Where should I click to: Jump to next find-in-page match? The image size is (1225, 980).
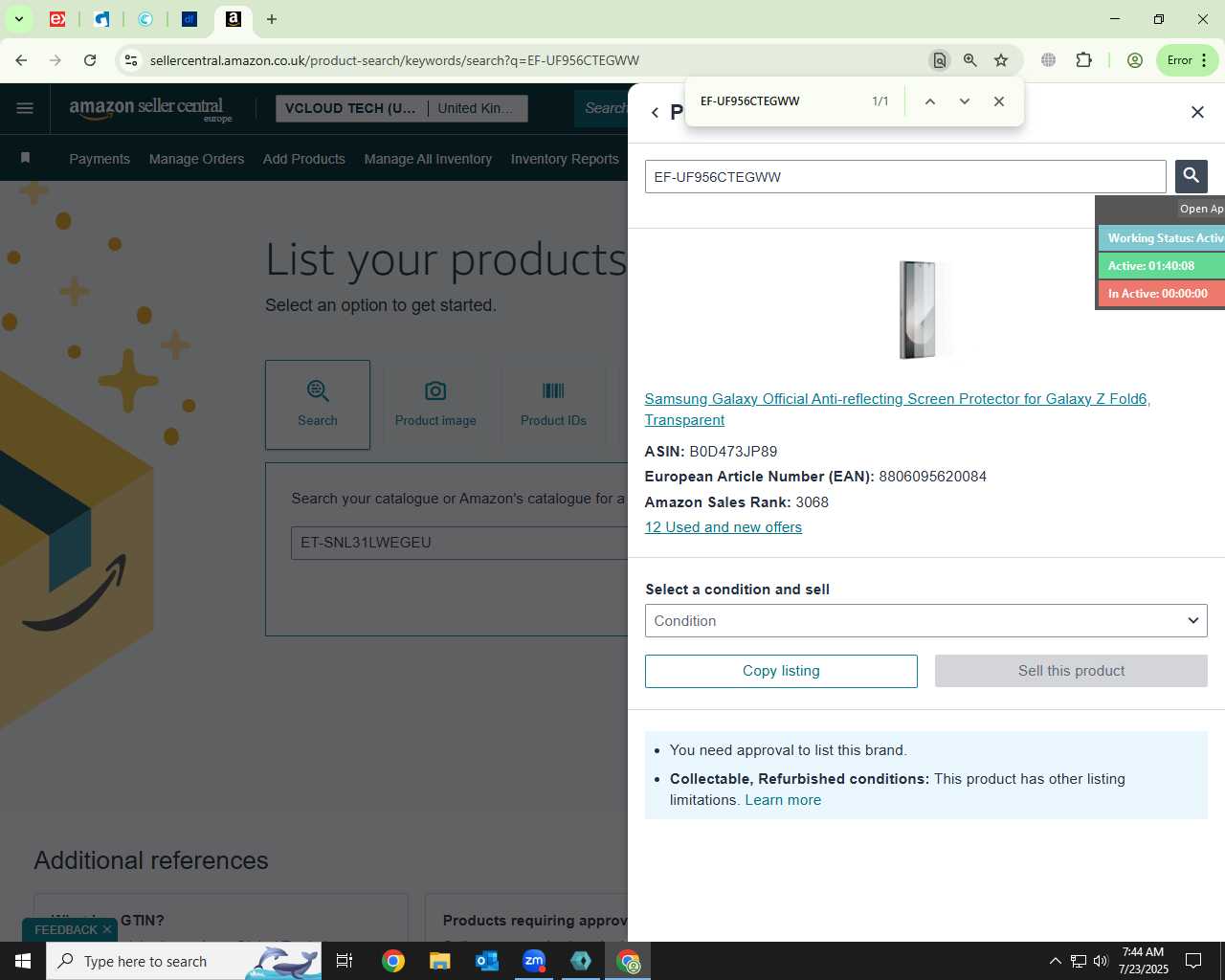pos(965,101)
